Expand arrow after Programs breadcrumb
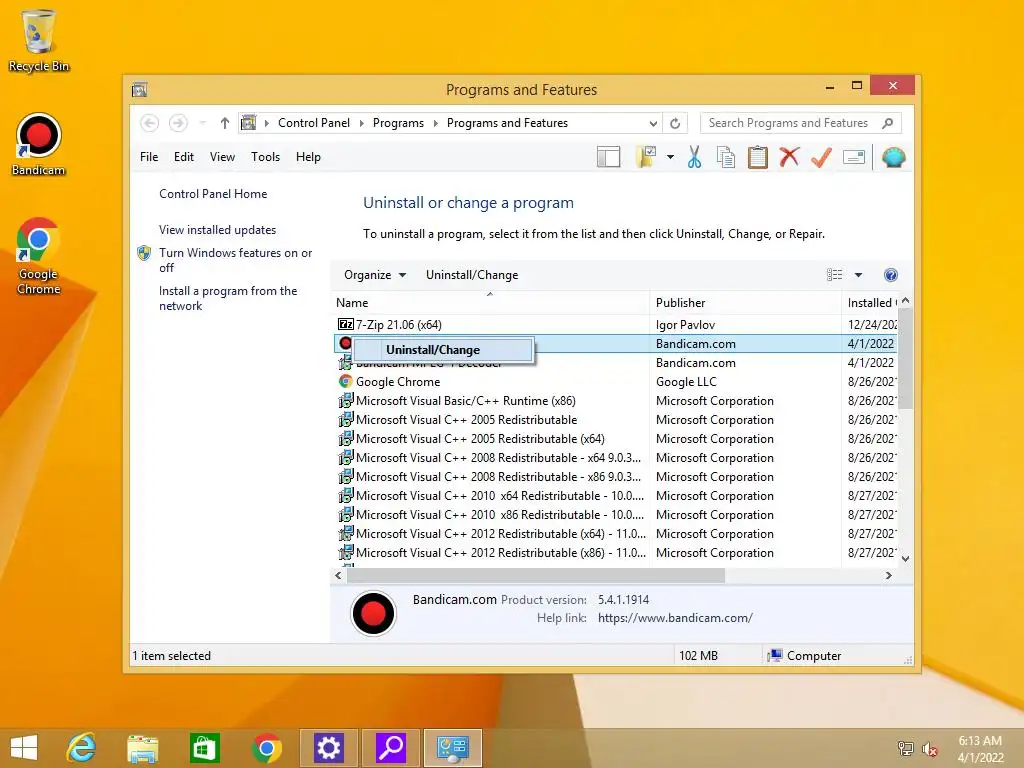 [436, 123]
